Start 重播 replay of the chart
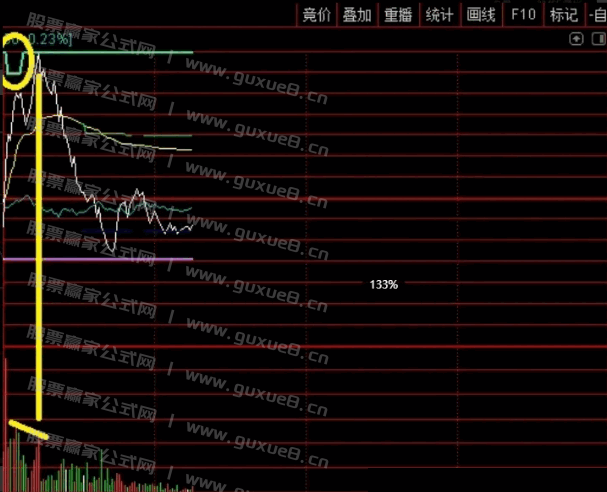607x492 pixels. (x=398, y=14)
